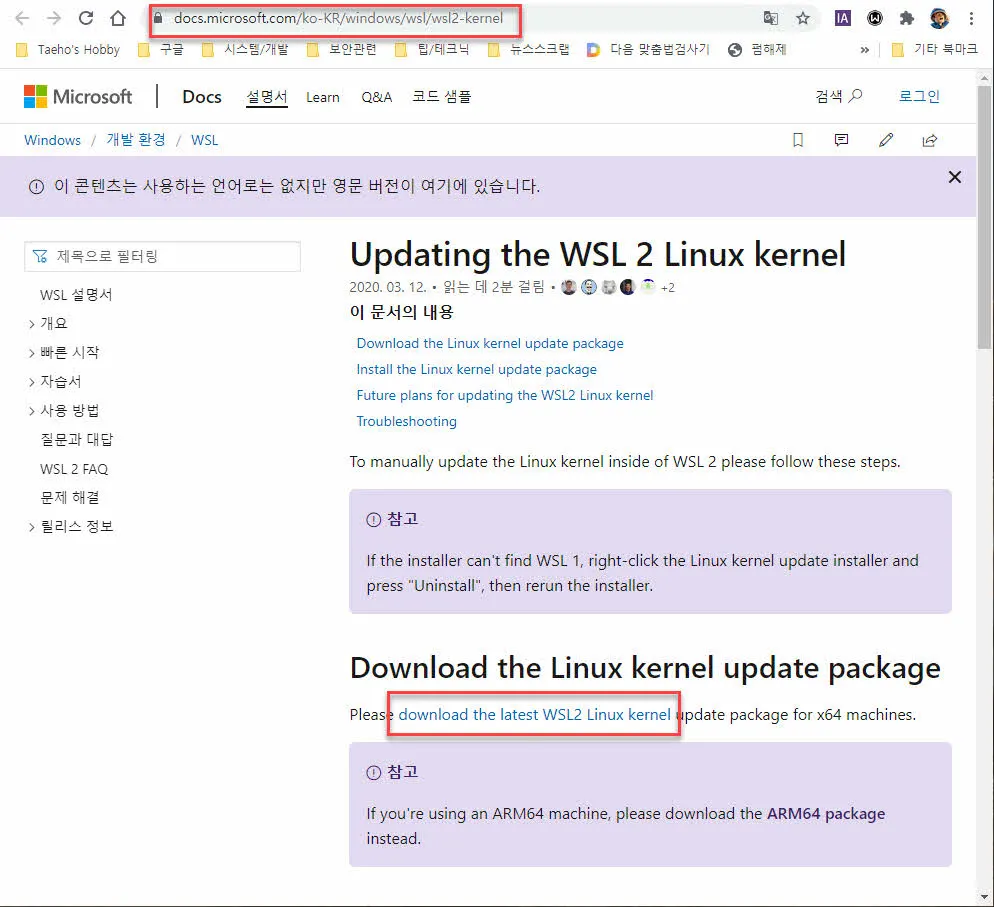Jump to the Troubleshooting section link
994x907 pixels.
click(x=406, y=421)
